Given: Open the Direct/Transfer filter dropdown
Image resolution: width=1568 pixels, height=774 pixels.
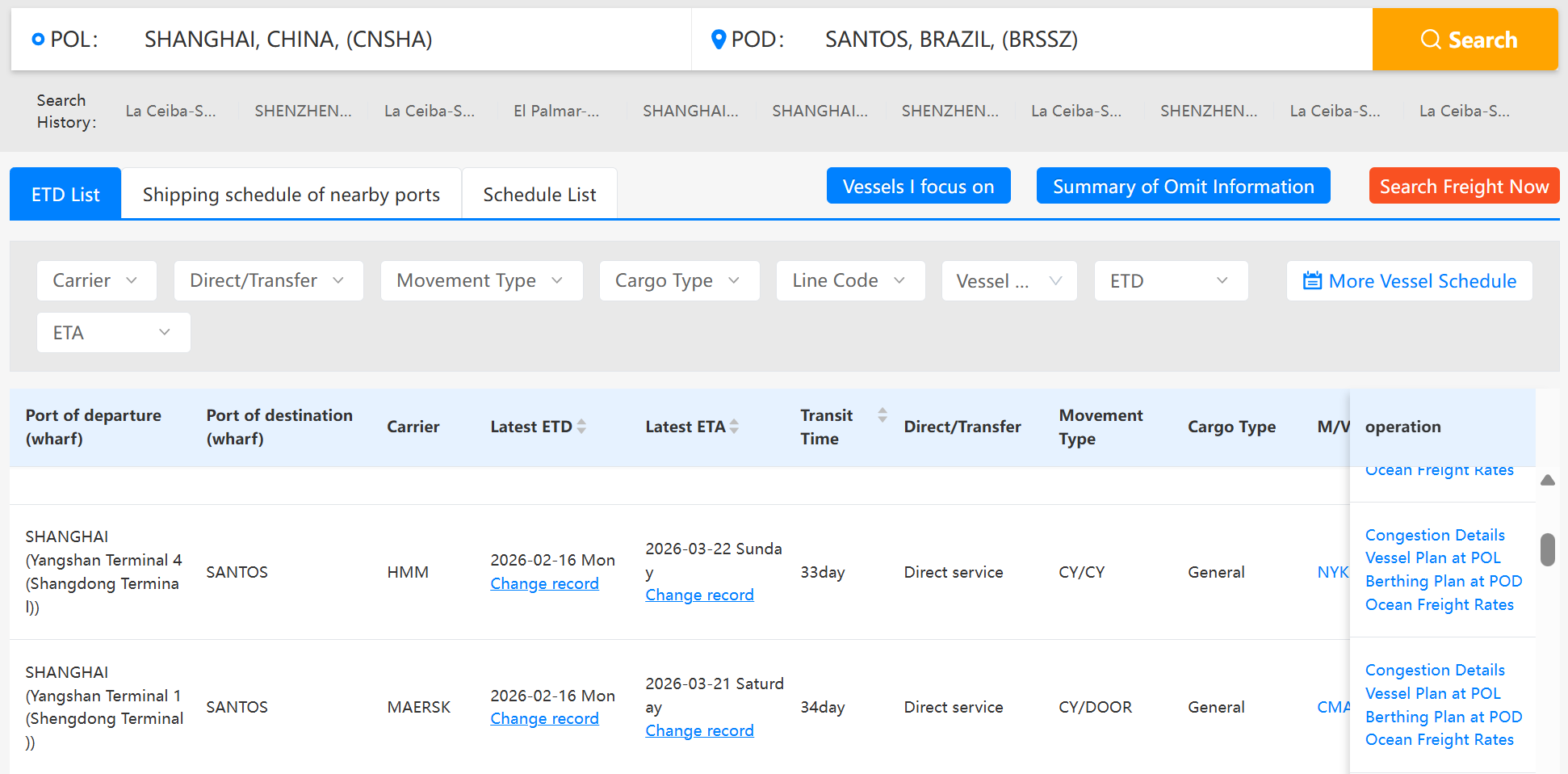Looking at the screenshot, I should click(268, 281).
